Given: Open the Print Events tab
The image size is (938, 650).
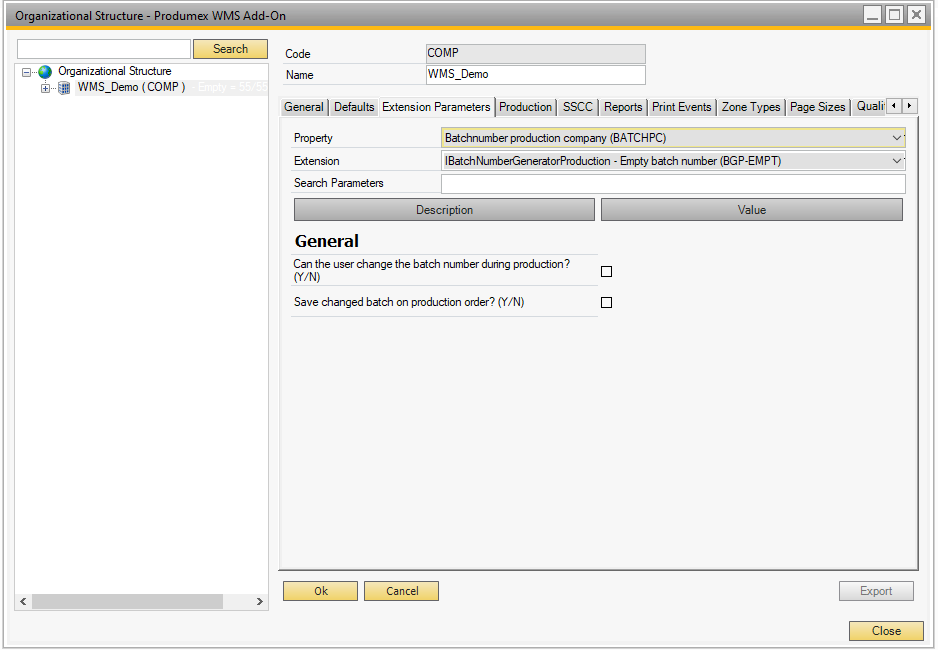Looking at the screenshot, I should tap(682, 107).
